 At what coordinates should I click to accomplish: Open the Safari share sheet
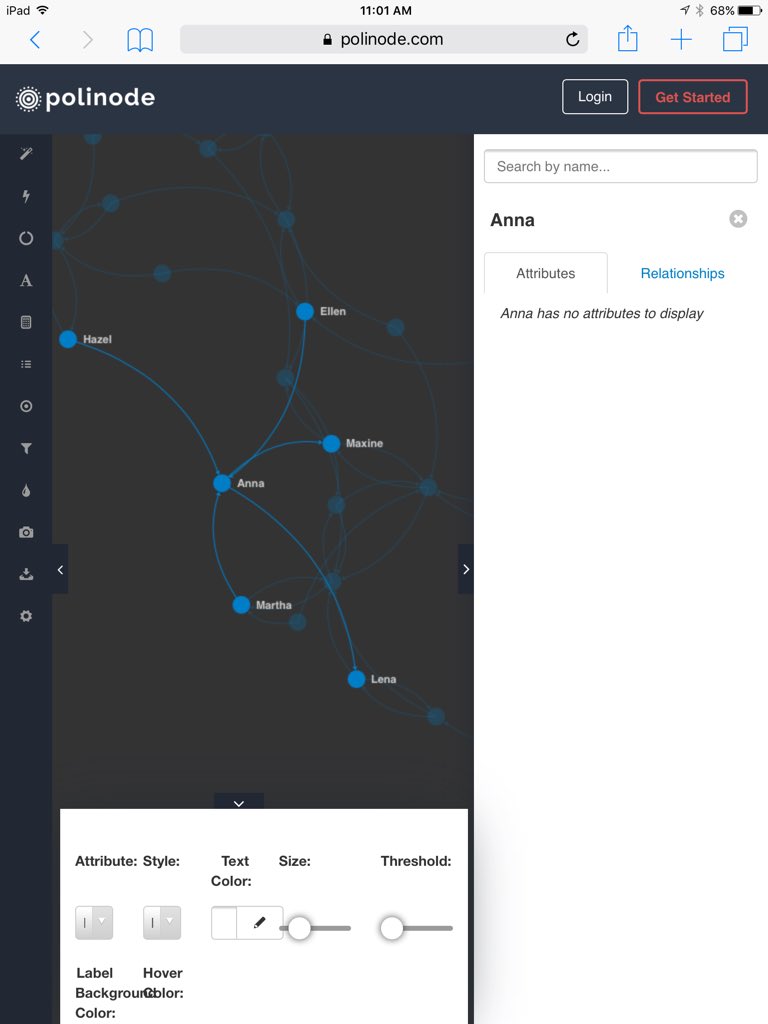(628, 38)
